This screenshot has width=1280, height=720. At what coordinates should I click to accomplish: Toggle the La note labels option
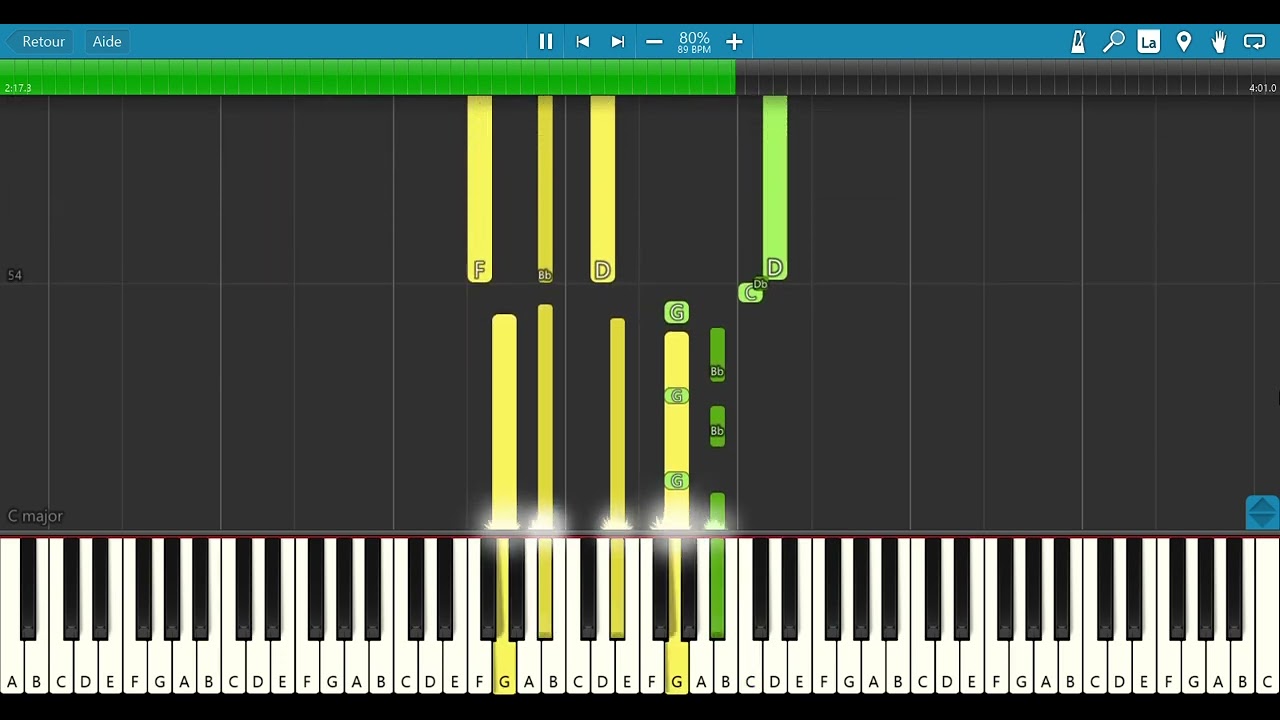pyautogui.click(x=1148, y=42)
